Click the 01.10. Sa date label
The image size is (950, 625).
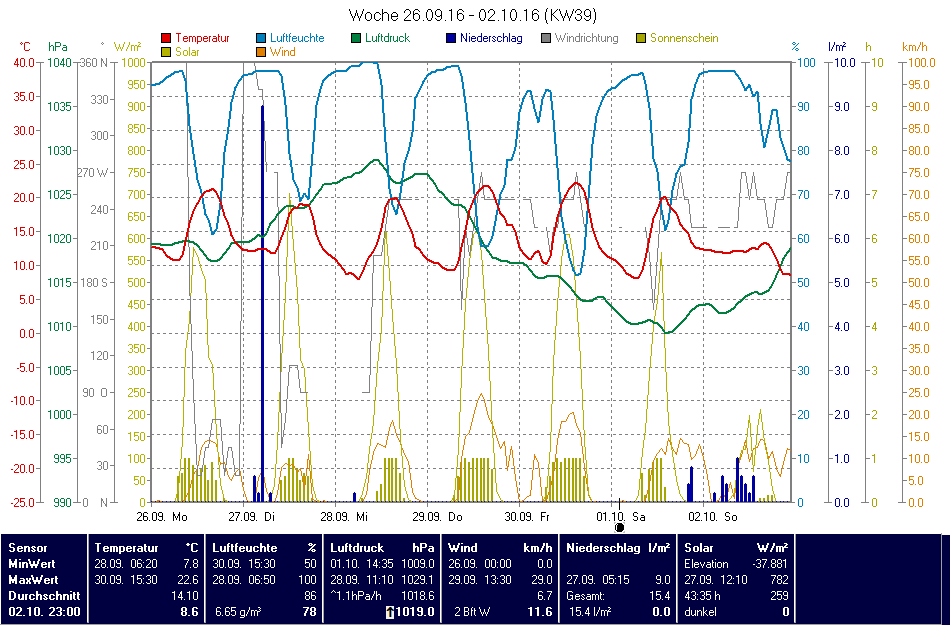pos(621,517)
